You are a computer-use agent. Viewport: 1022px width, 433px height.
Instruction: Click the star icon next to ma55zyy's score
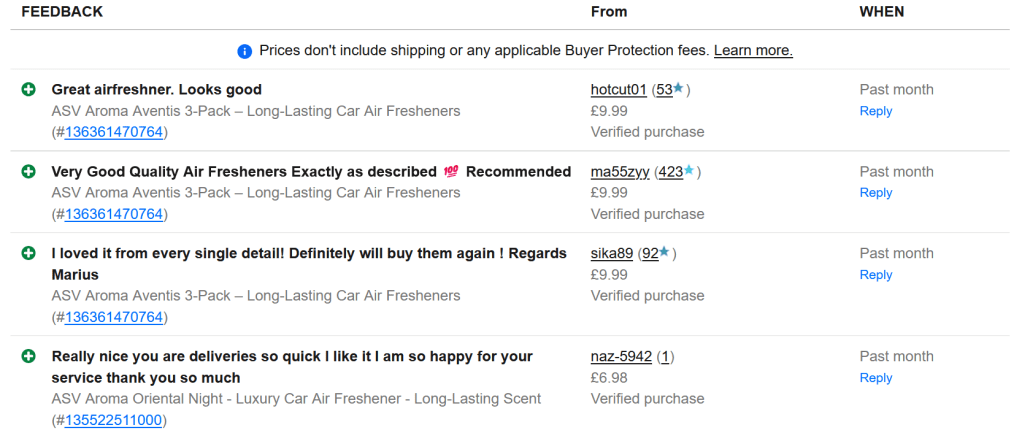(x=689, y=171)
